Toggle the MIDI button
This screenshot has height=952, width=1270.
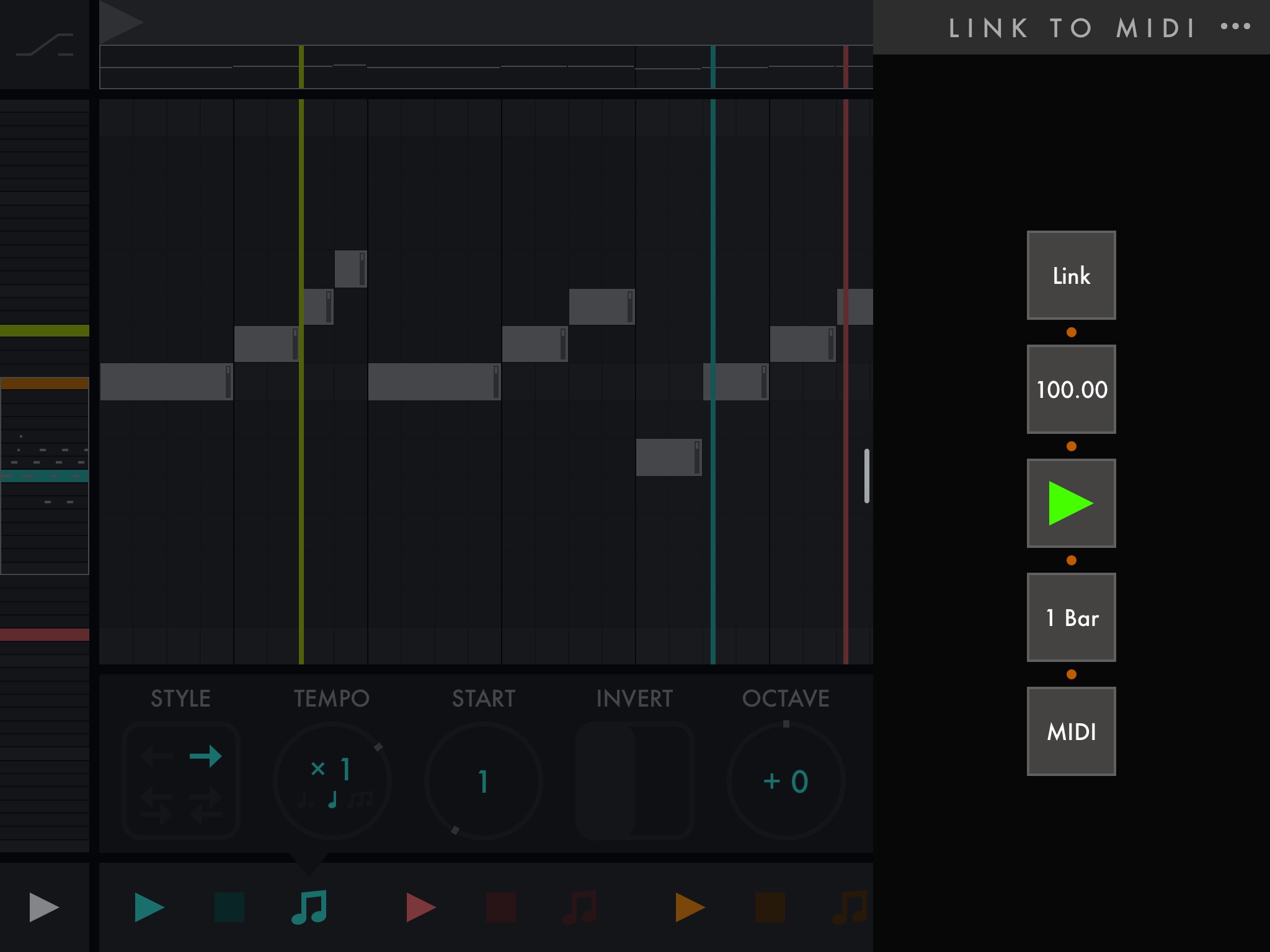[1071, 731]
